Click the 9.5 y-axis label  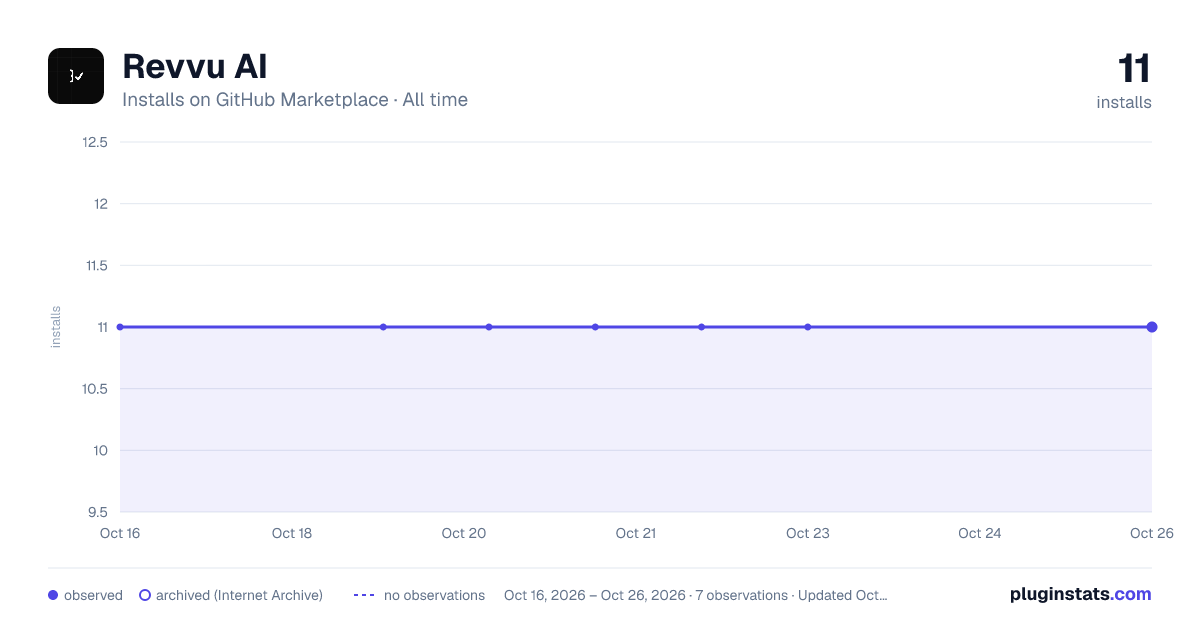pos(98,513)
